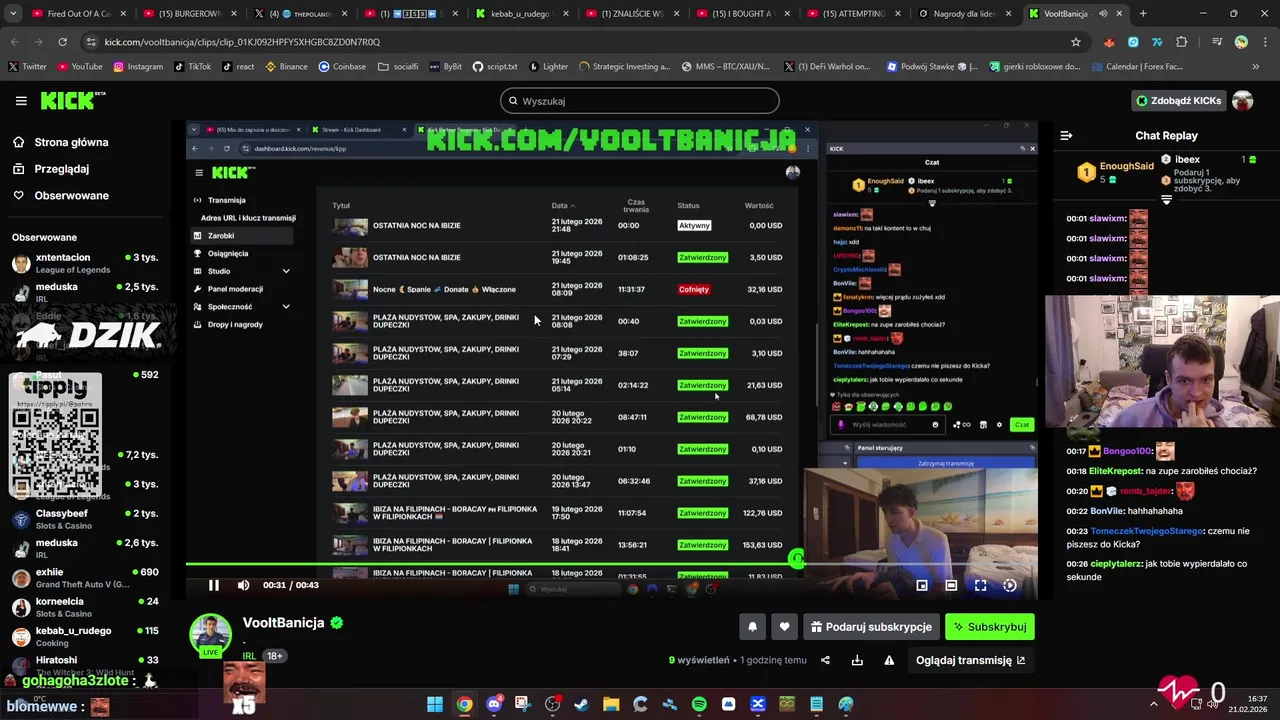Open Steam from the taskbar
Screen dimensions: 1280x720
582,704
